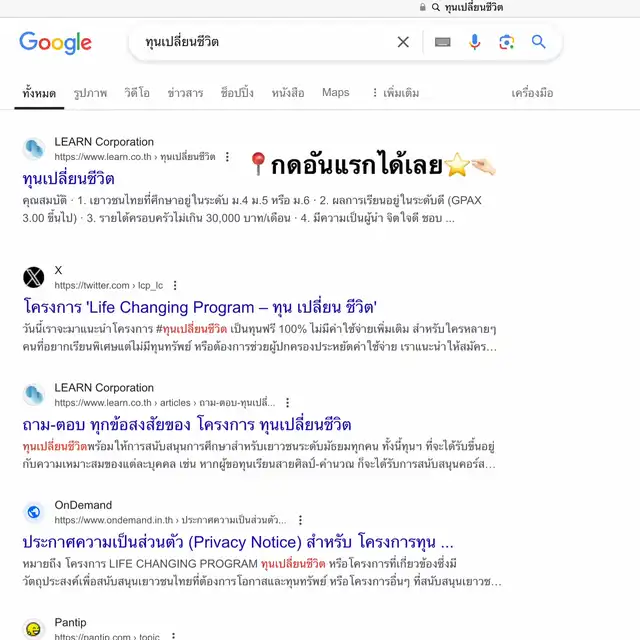640x640 pixels.
Task: Open the on-screen keyboard input tool
Action: 442,42
